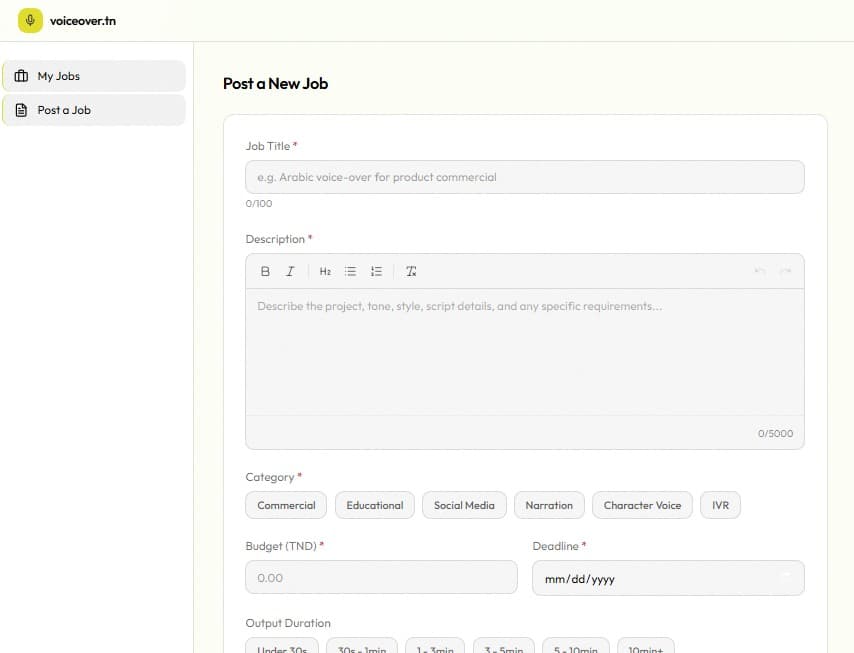Select the 3-5min duration chip

(x=504, y=648)
